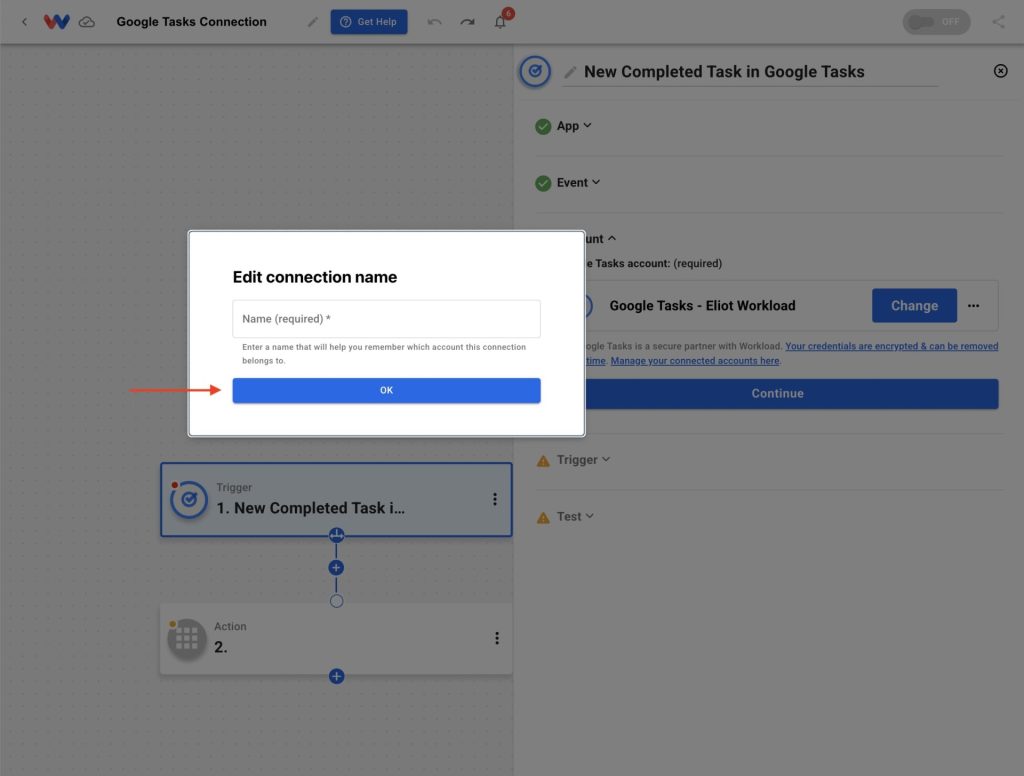Confirm the dialog with OK

[387, 390]
